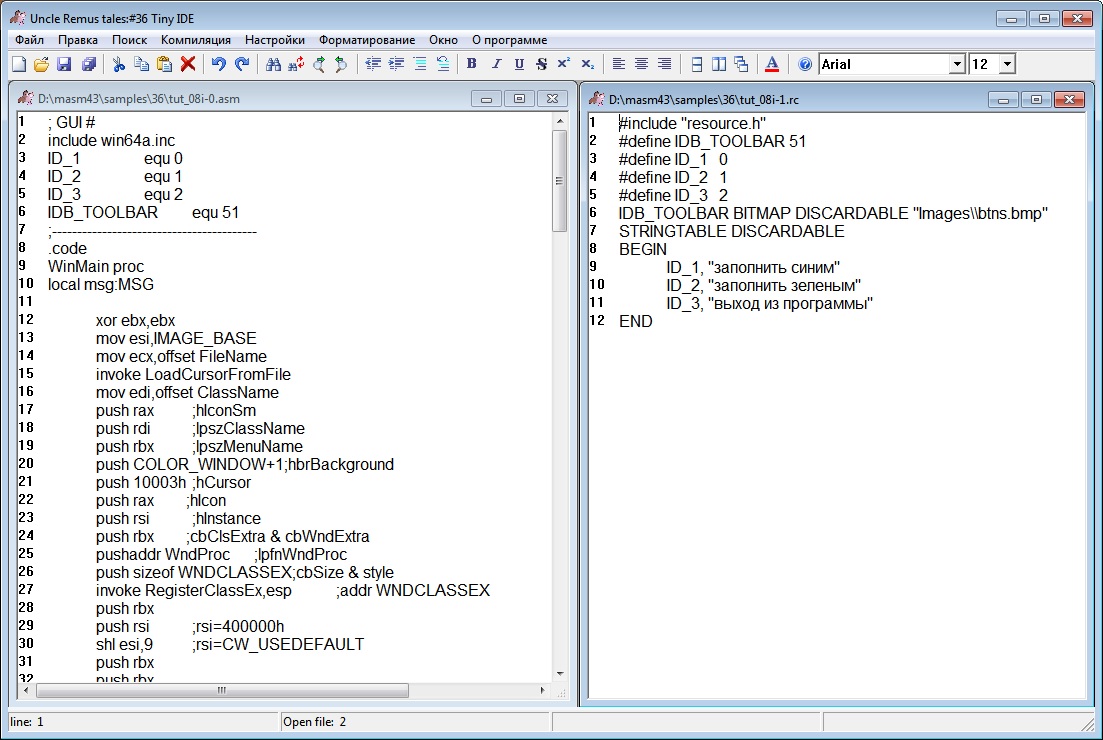Image resolution: width=1103 pixels, height=740 pixels.
Task: Expand the Arial font name dropdown
Action: coord(957,64)
